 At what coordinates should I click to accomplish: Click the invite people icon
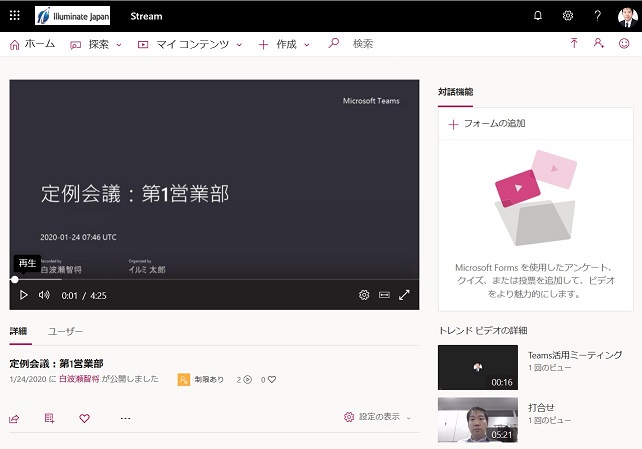(599, 43)
